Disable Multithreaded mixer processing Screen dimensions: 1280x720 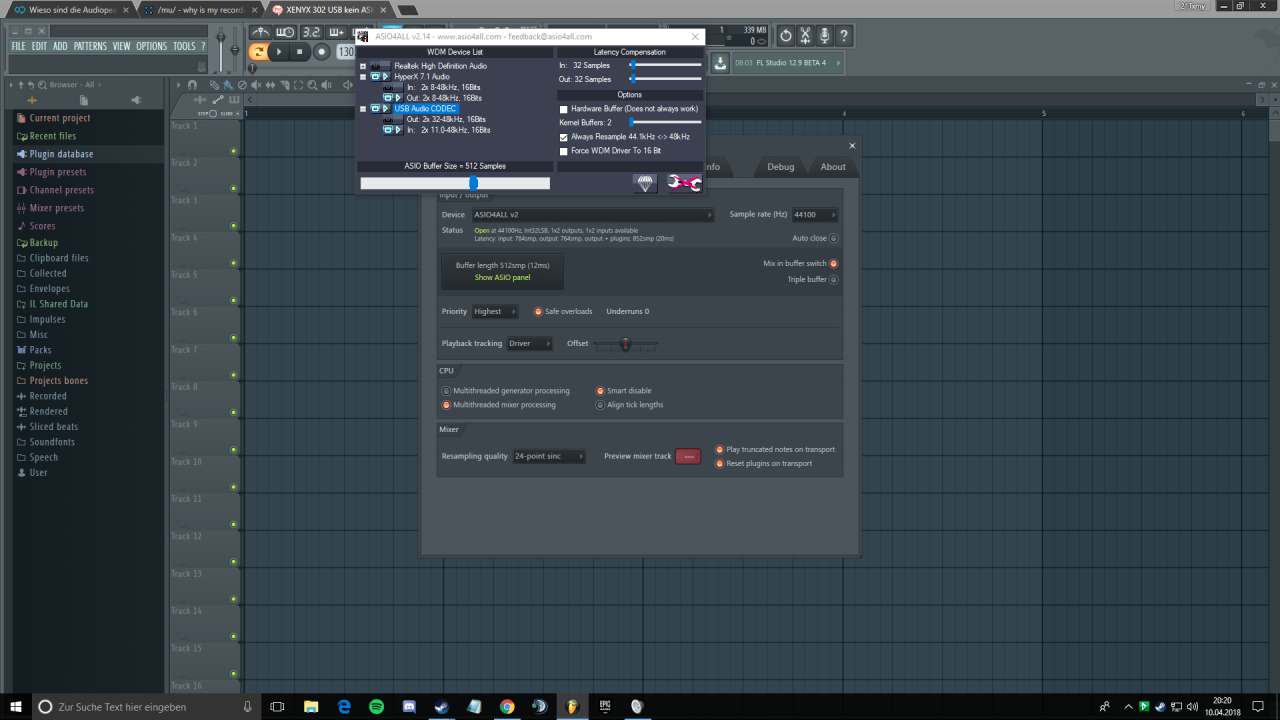pos(446,405)
